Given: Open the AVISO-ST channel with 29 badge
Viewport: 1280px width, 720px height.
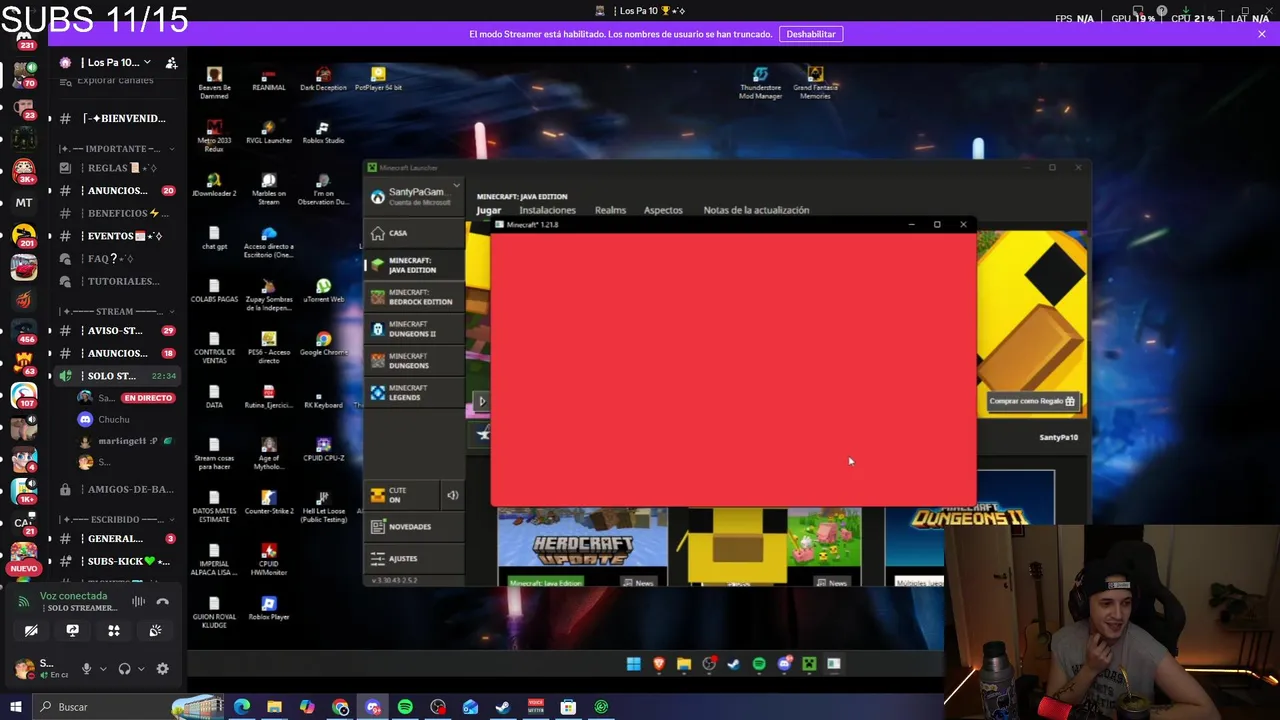Looking at the screenshot, I should click(115, 331).
